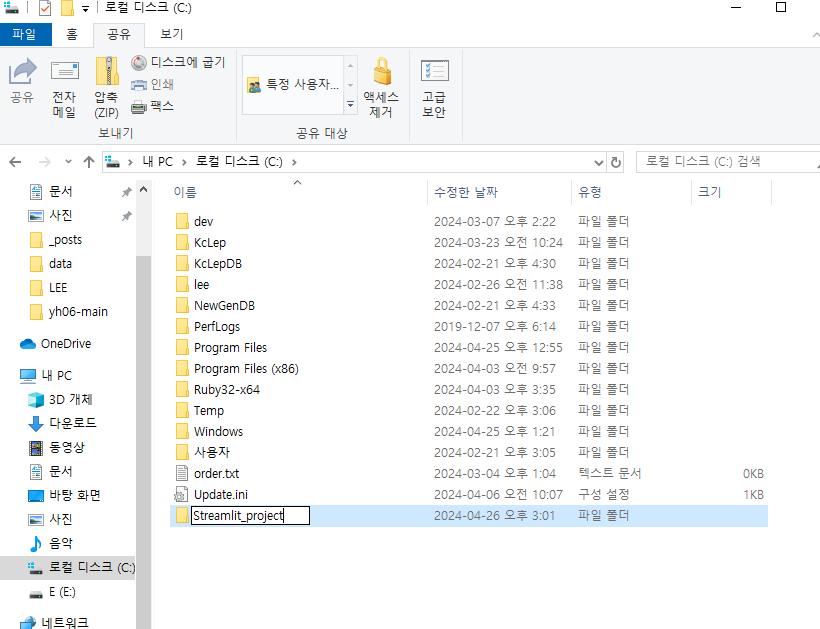The width and height of the screenshot is (820, 629).
Task: Click Remove access (액세스 제거) lock icon
Action: click(381, 87)
